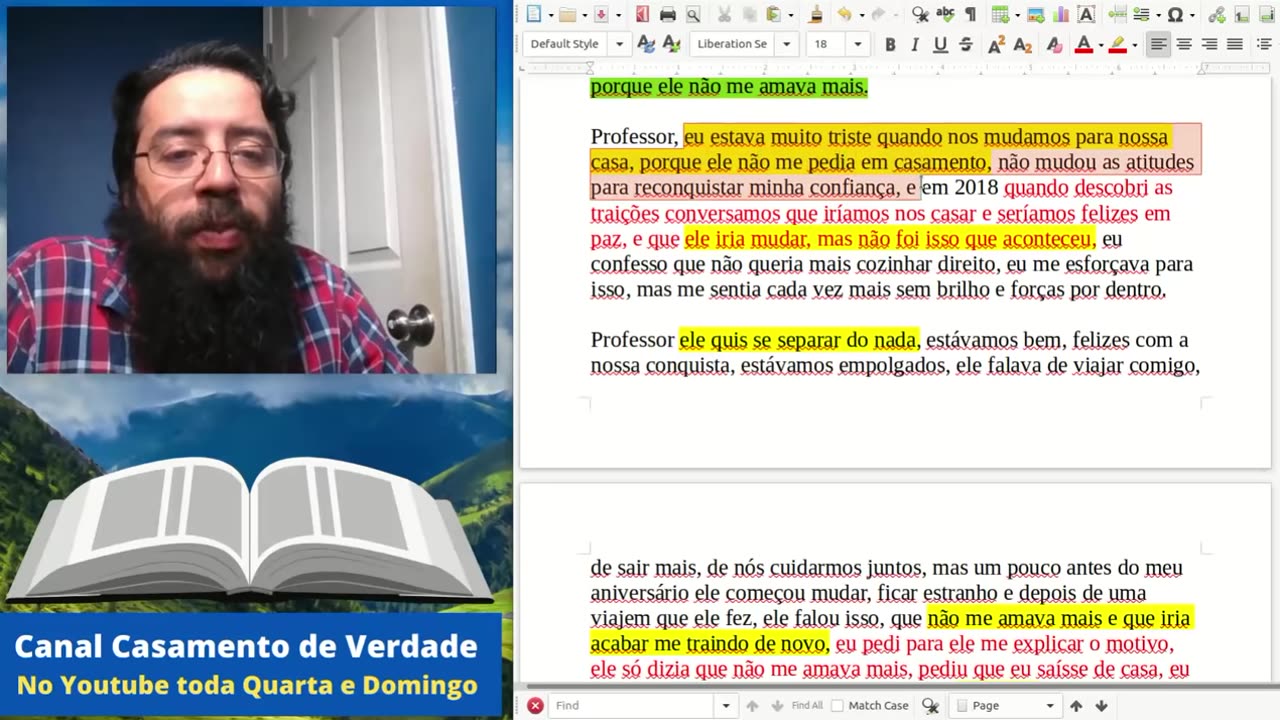Expand the Find history dropdown arrow

click(726, 706)
